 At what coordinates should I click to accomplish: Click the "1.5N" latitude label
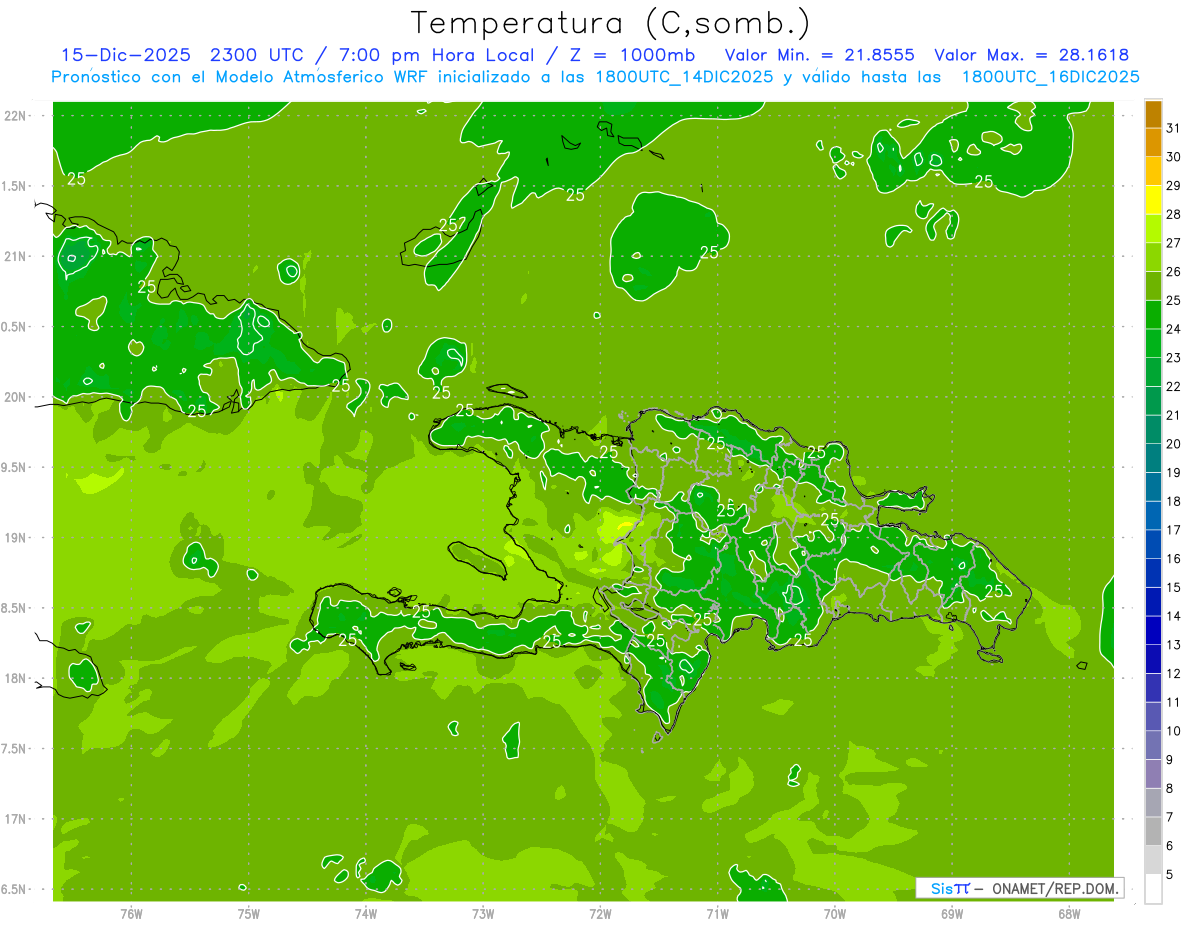[x=15, y=186]
